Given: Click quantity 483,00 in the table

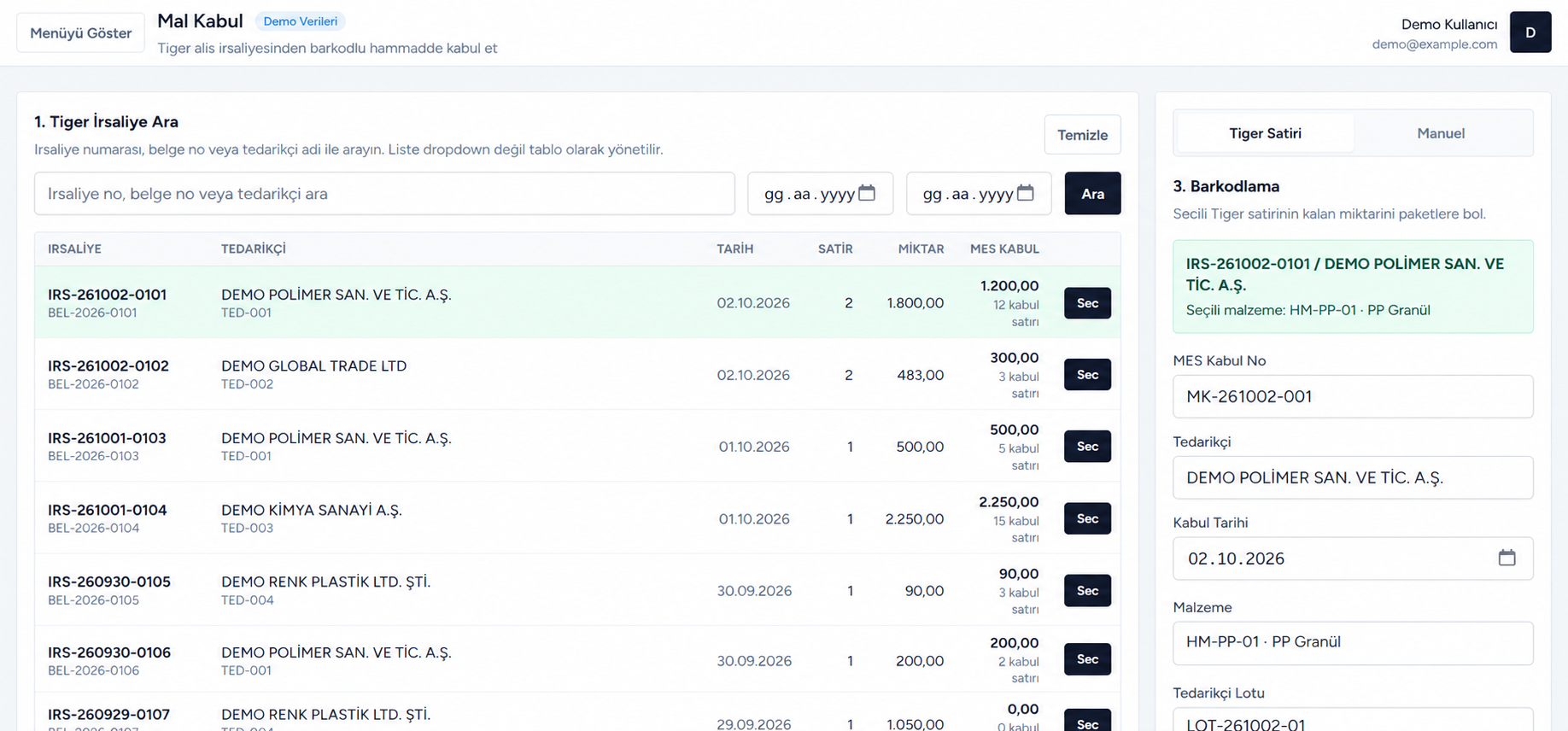Looking at the screenshot, I should coord(921,375).
